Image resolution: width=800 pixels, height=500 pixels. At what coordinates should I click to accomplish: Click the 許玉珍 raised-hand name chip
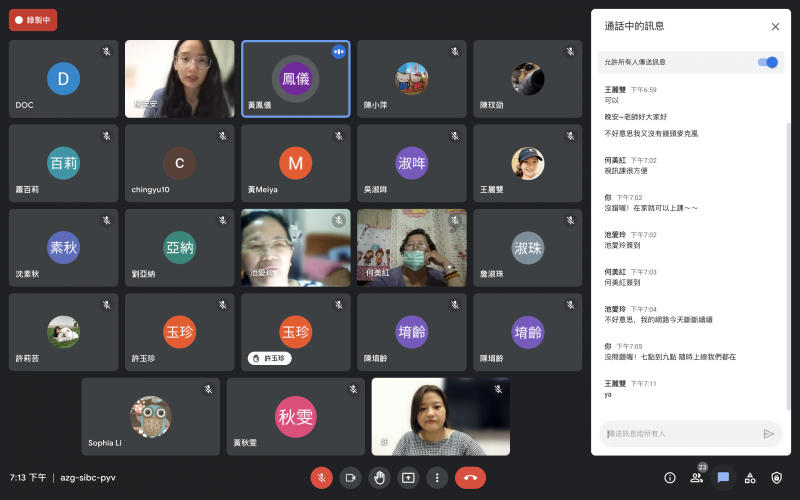tap(270, 358)
